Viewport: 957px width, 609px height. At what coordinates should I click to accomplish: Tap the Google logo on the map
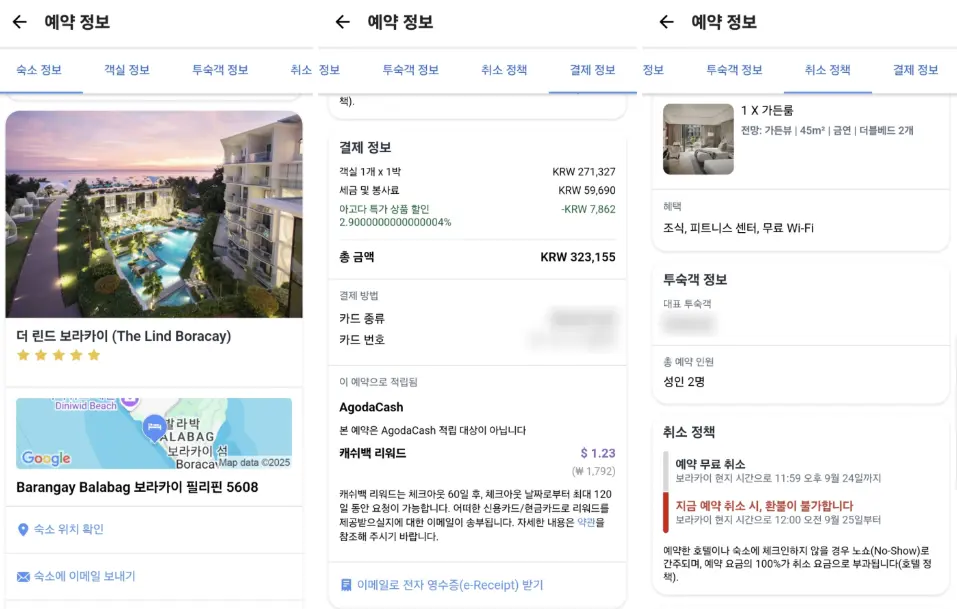coord(46,458)
